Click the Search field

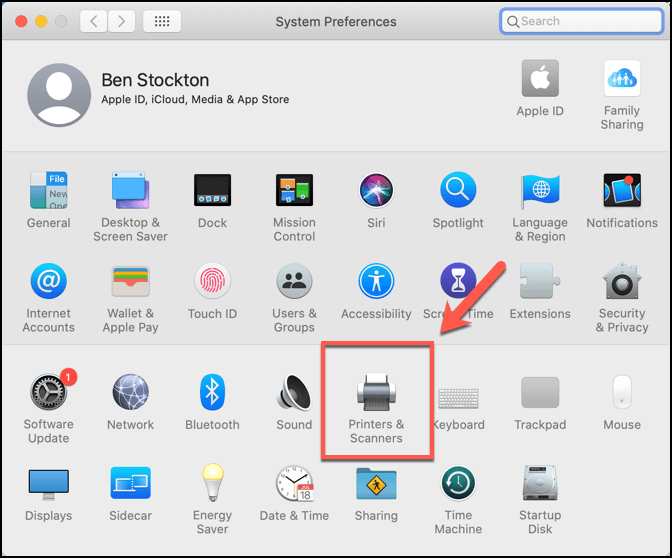coord(582,21)
